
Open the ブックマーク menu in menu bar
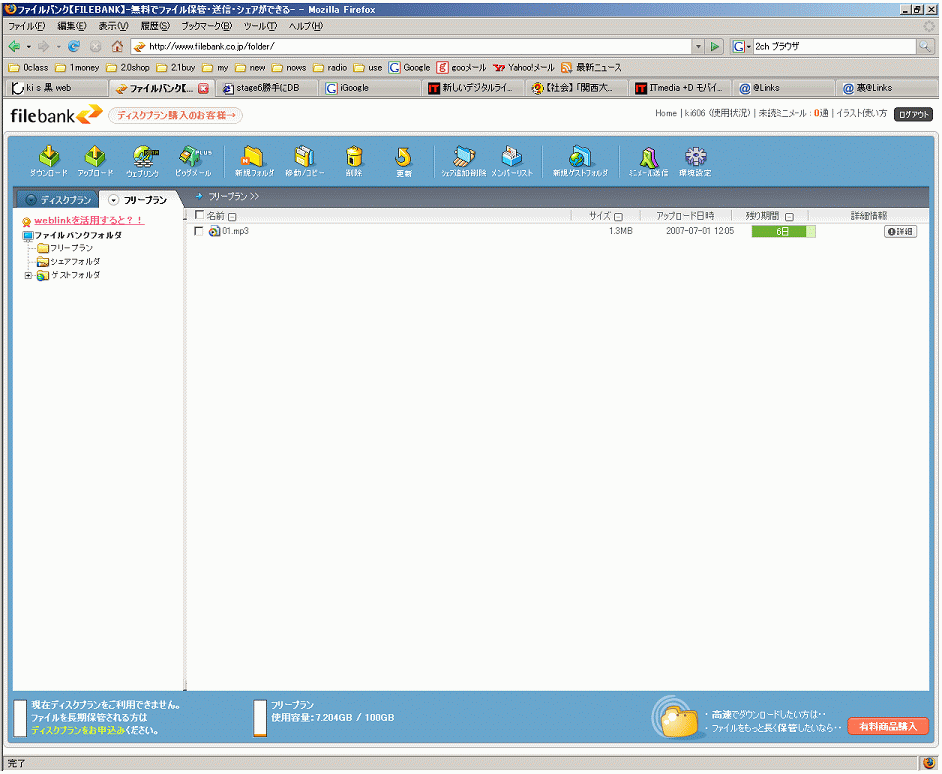pyautogui.click(x=206, y=26)
